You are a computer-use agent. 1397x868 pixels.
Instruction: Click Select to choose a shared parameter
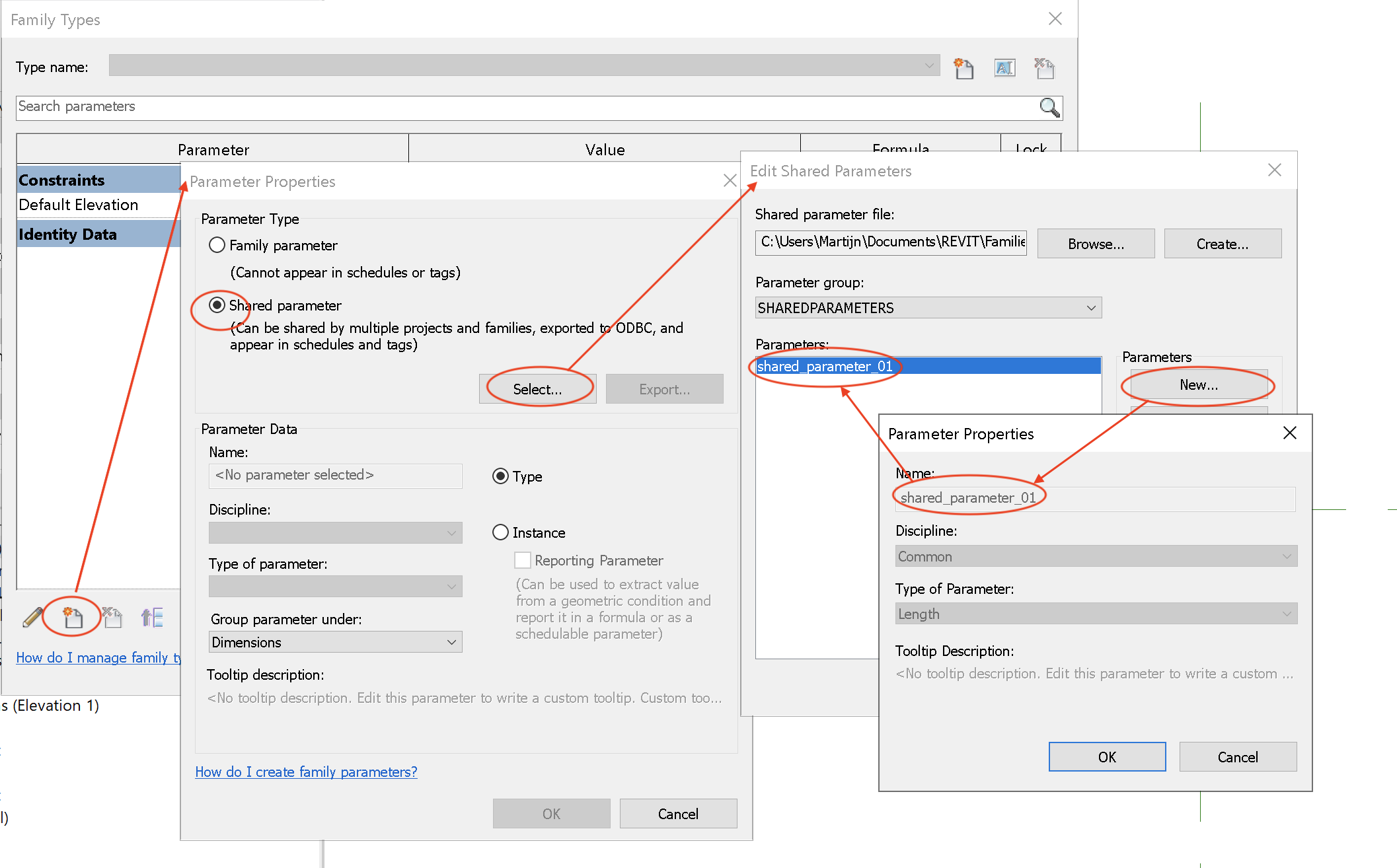(536, 388)
